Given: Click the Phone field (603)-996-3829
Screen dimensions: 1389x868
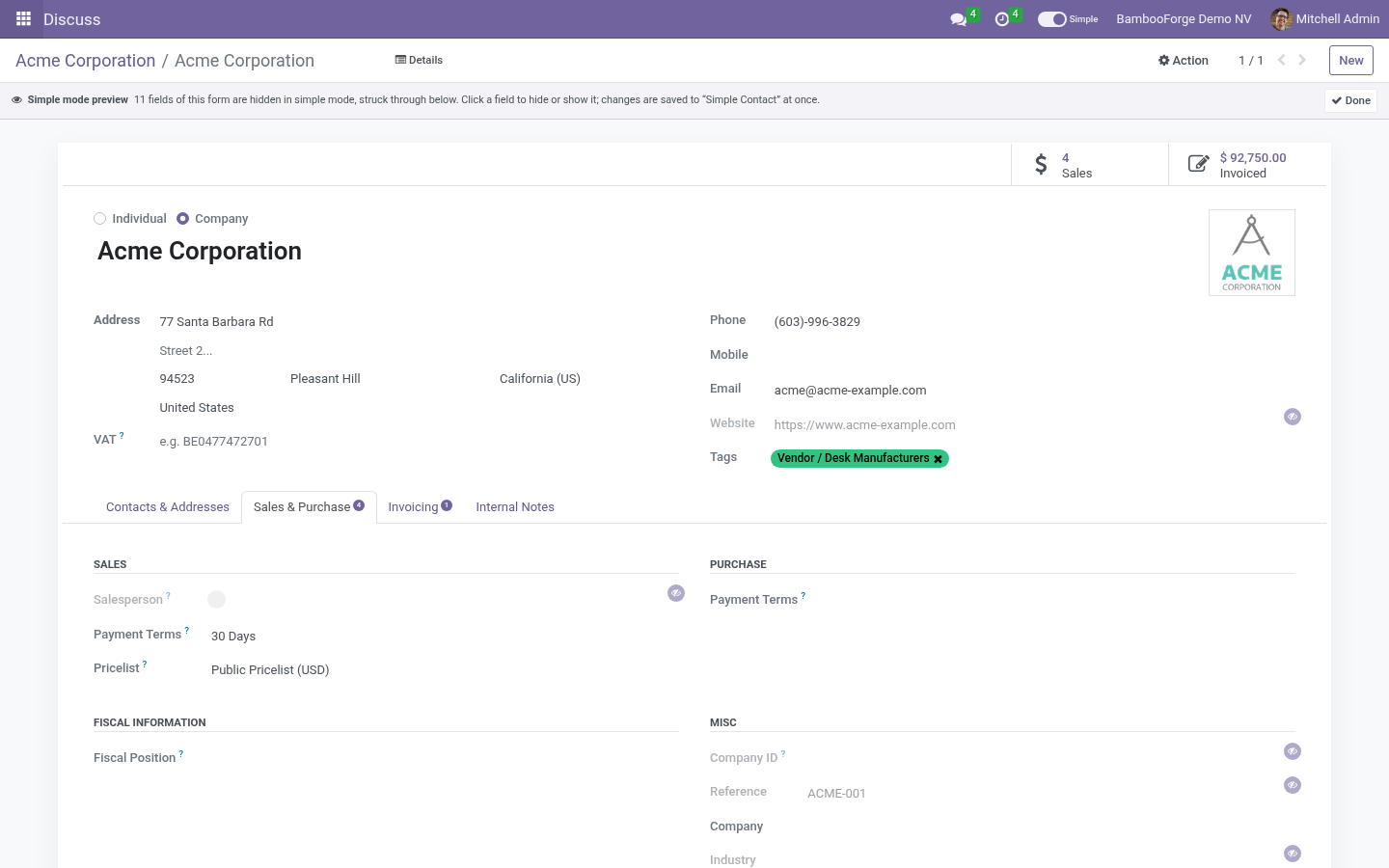Looking at the screenshot, I should (1034, 322).
